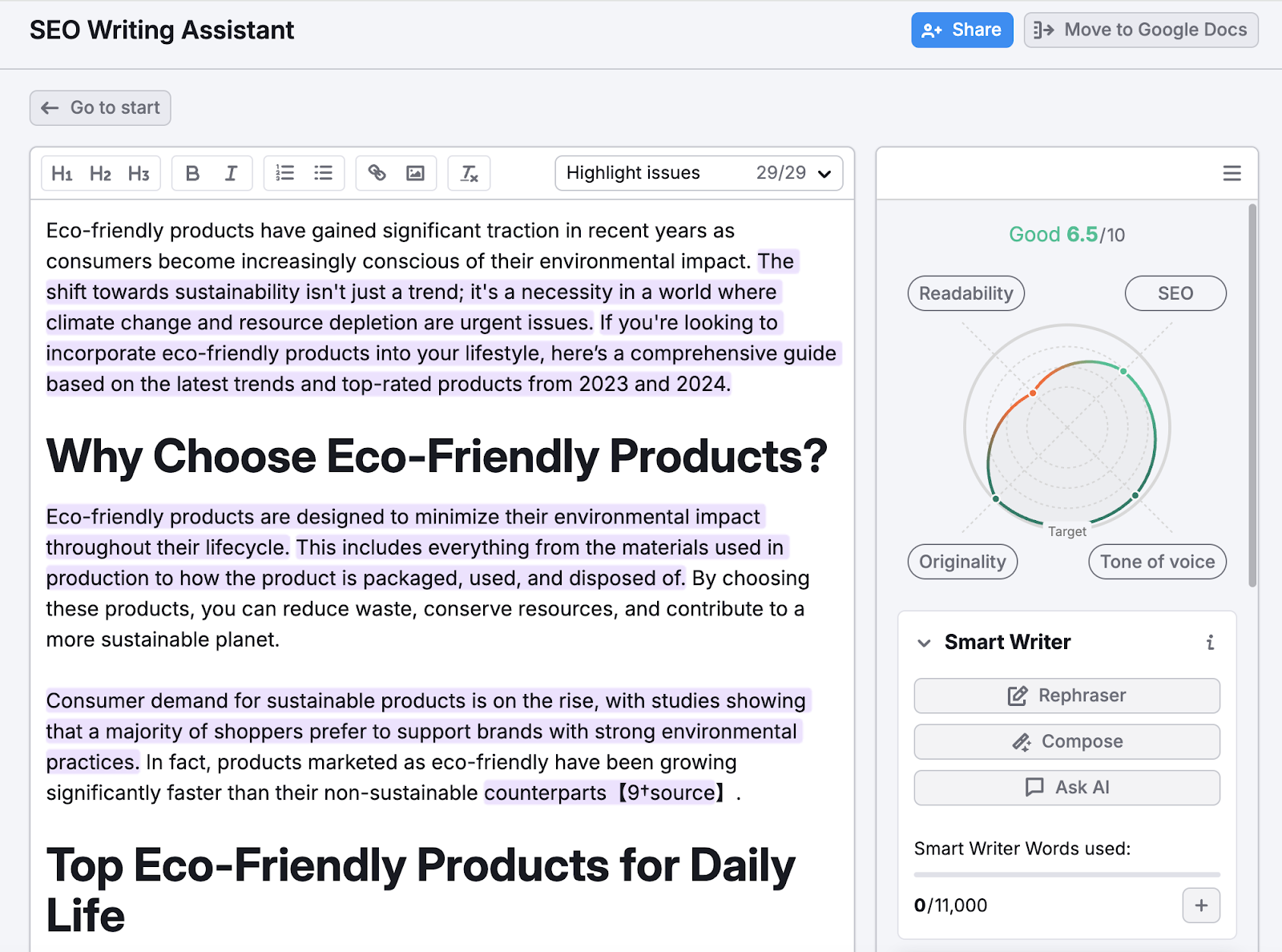Screen dimensions: 1282x952
Task: Apply Heading 2 formatting
Action: 100,173
